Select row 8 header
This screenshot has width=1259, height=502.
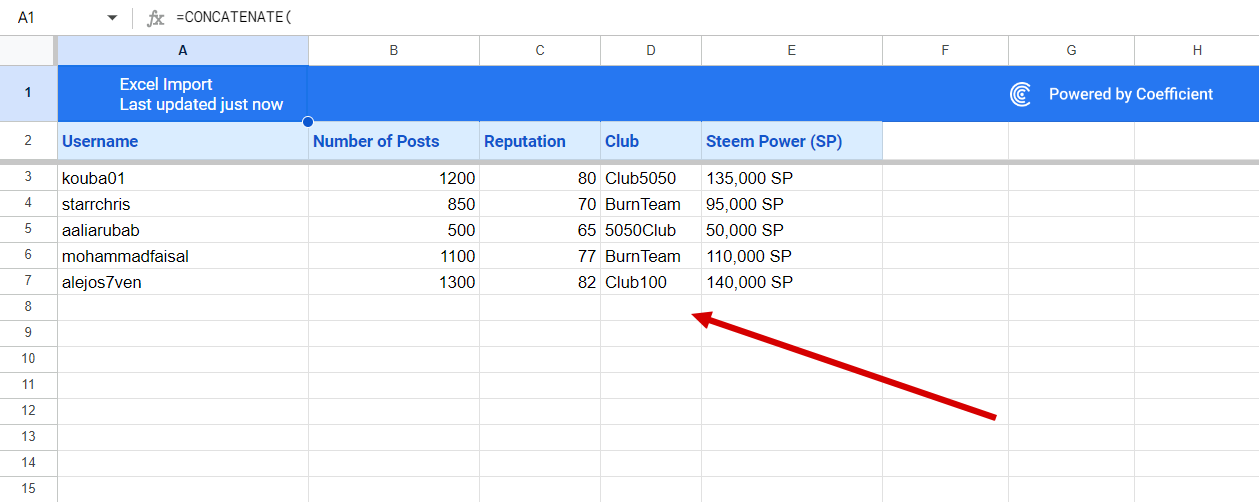tap(28, 308)
